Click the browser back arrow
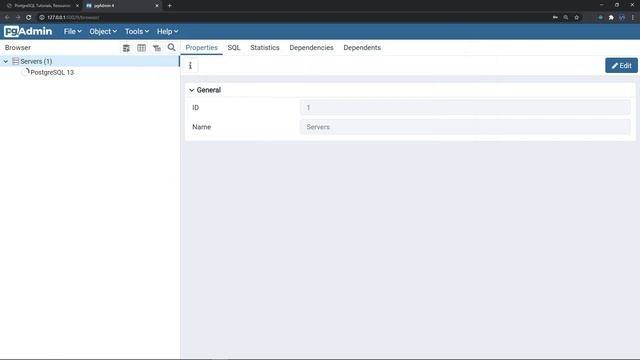 click(x=7, y=18)
